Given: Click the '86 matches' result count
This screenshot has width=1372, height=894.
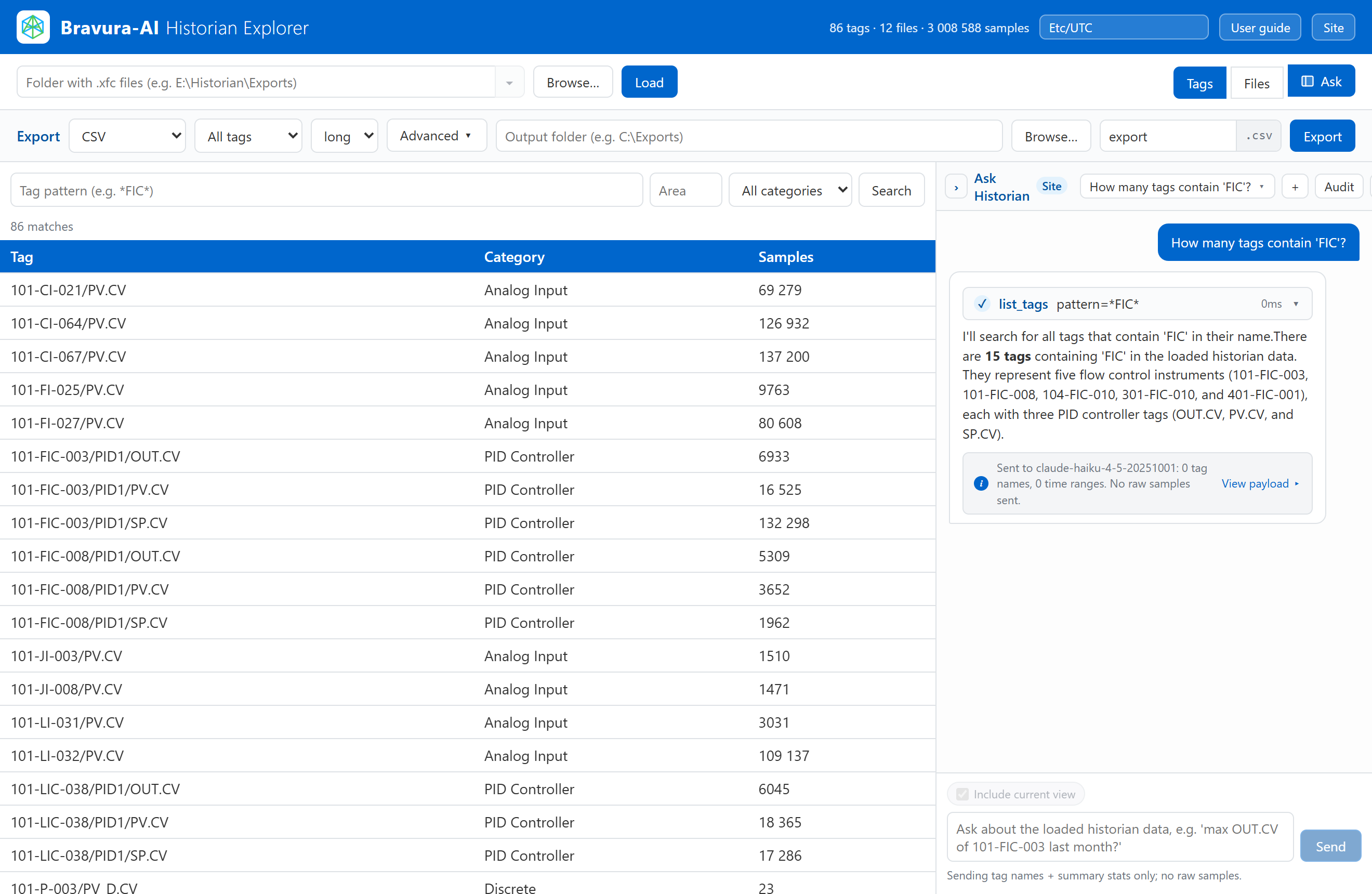Looking at the screenshot, I should (42, 226).
